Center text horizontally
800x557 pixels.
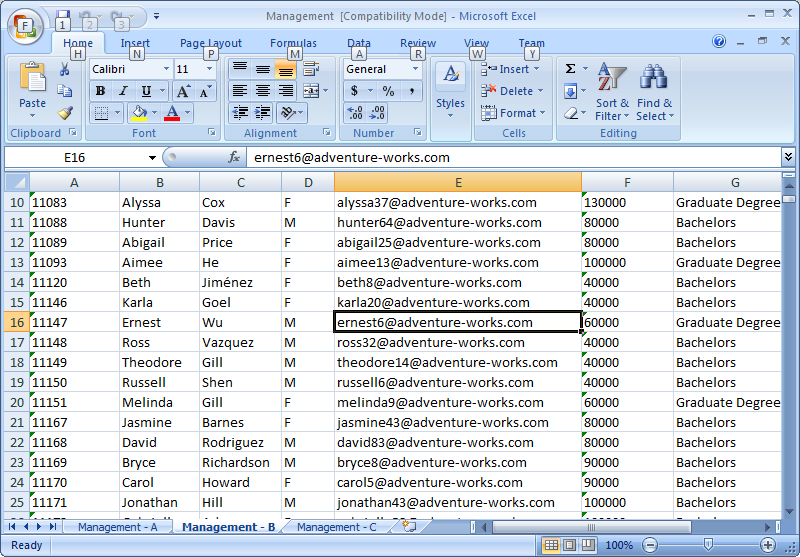263,91
